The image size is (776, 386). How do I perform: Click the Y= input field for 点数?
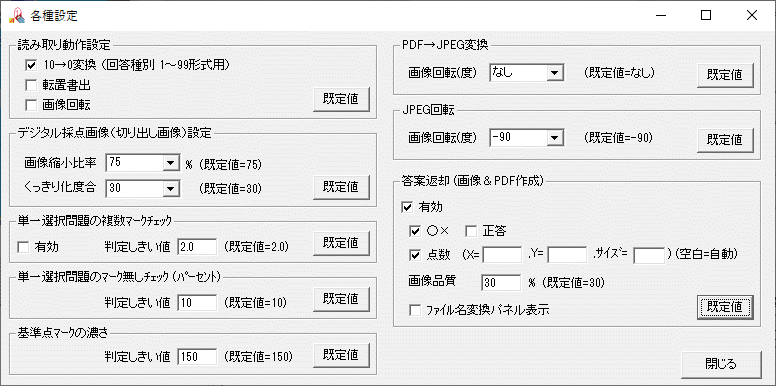pos(567,255)
